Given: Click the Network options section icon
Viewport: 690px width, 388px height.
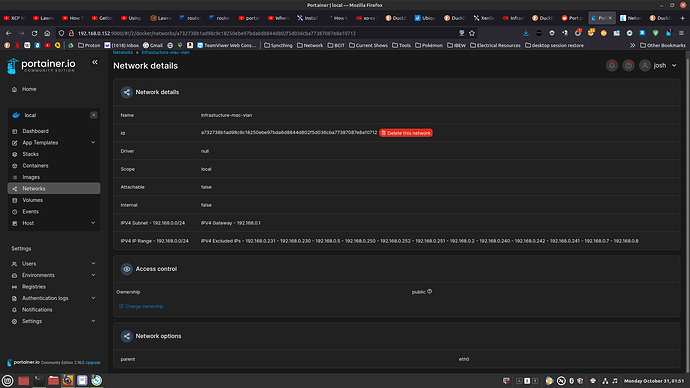Looking at the screenshot, I should click(127, 336).
